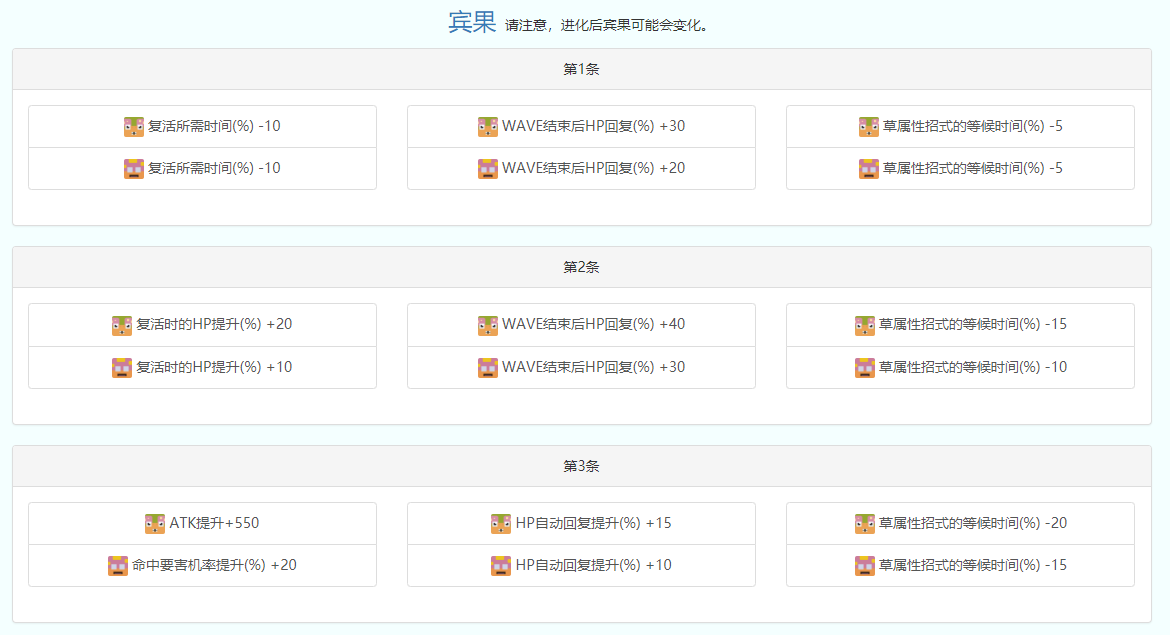The image size is (1170, 635).
Task: Click the icon next to WAVE结束后HP回复(%) +40
Action: 488,325
